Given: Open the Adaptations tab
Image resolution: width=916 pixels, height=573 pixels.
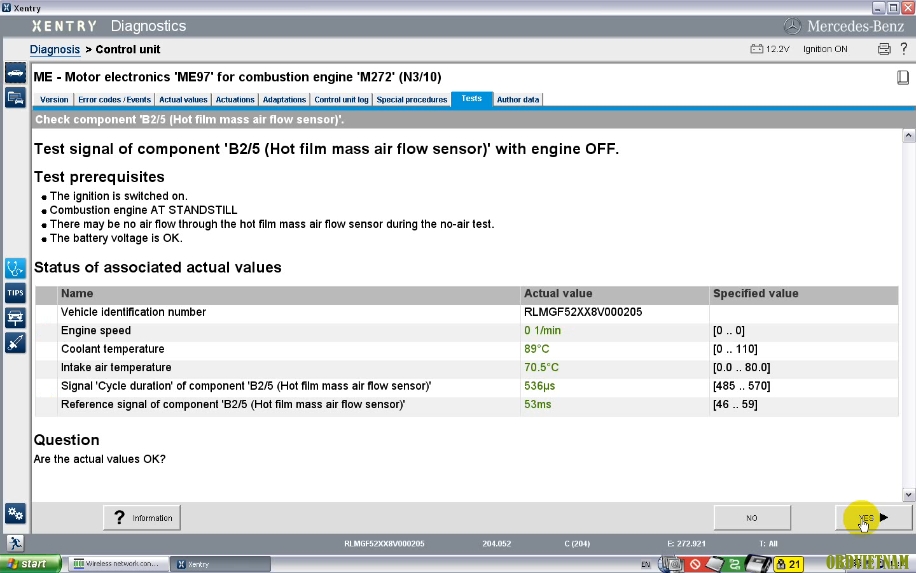Looking at the screenshot, I should (x=284, y=100).
